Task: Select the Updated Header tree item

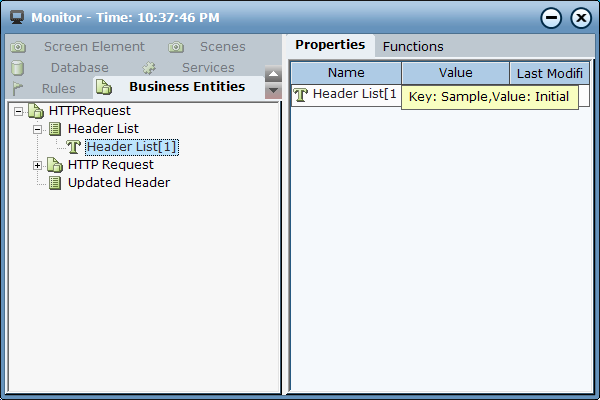Action: pyautogui.click(x=118, y=183)
